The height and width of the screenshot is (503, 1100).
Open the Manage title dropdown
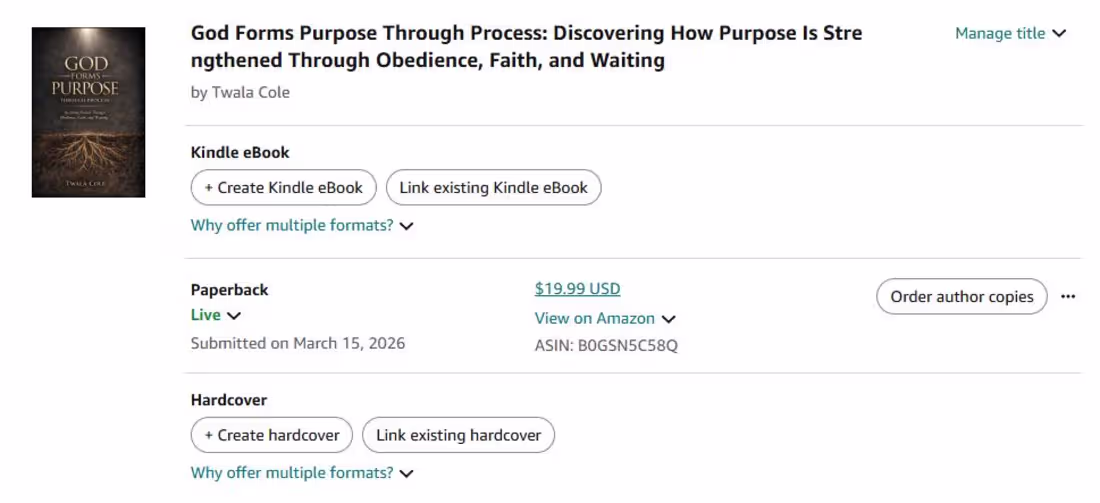[x=1000, y=34]
